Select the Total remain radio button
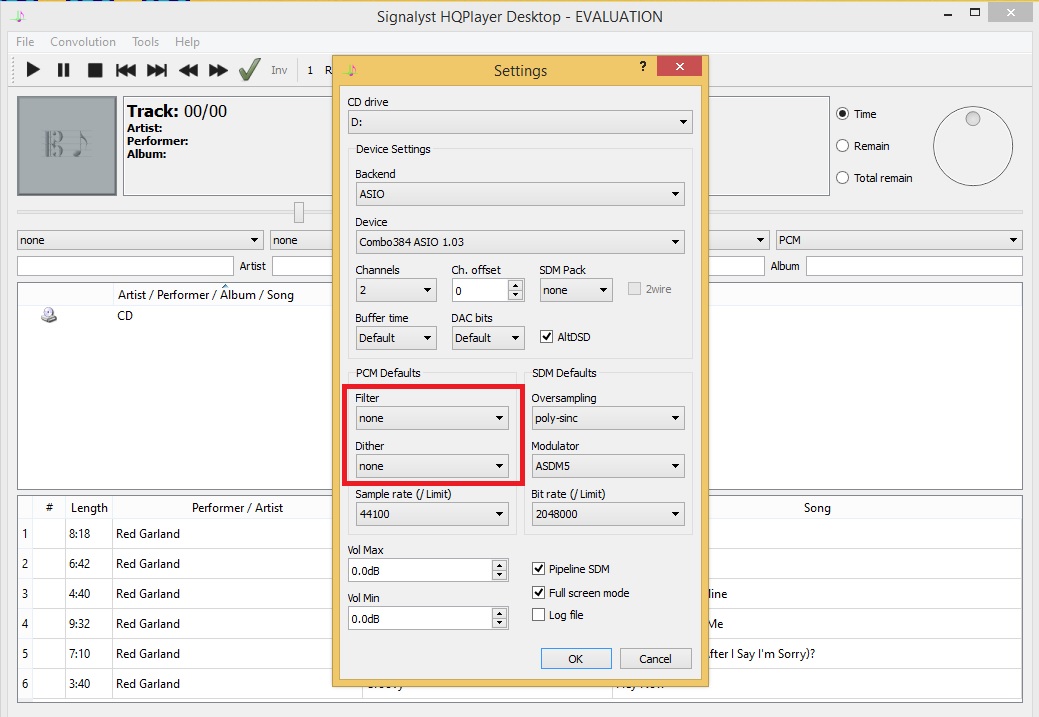1039x717 pixels. click(842, 178)
